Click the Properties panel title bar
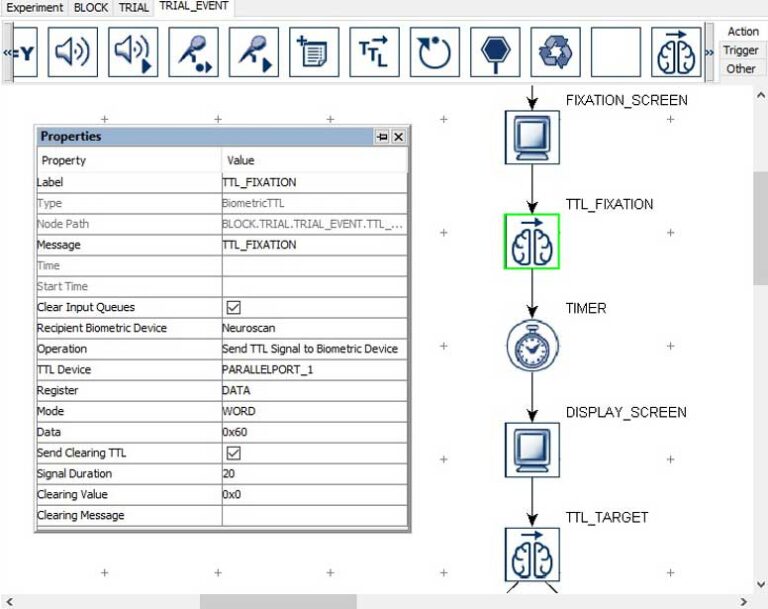The width and height of the screenshot is (768, 609). coord(206,137)
